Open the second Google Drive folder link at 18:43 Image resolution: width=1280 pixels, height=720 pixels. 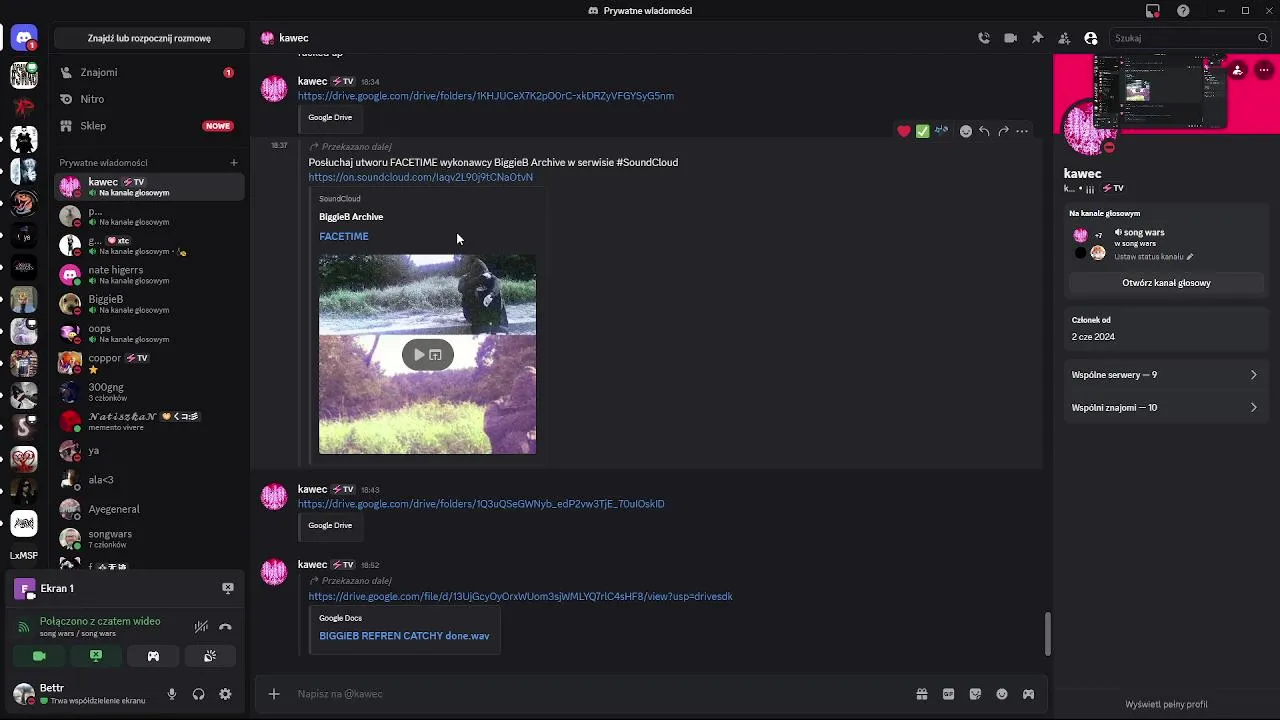tap(481, 504)
